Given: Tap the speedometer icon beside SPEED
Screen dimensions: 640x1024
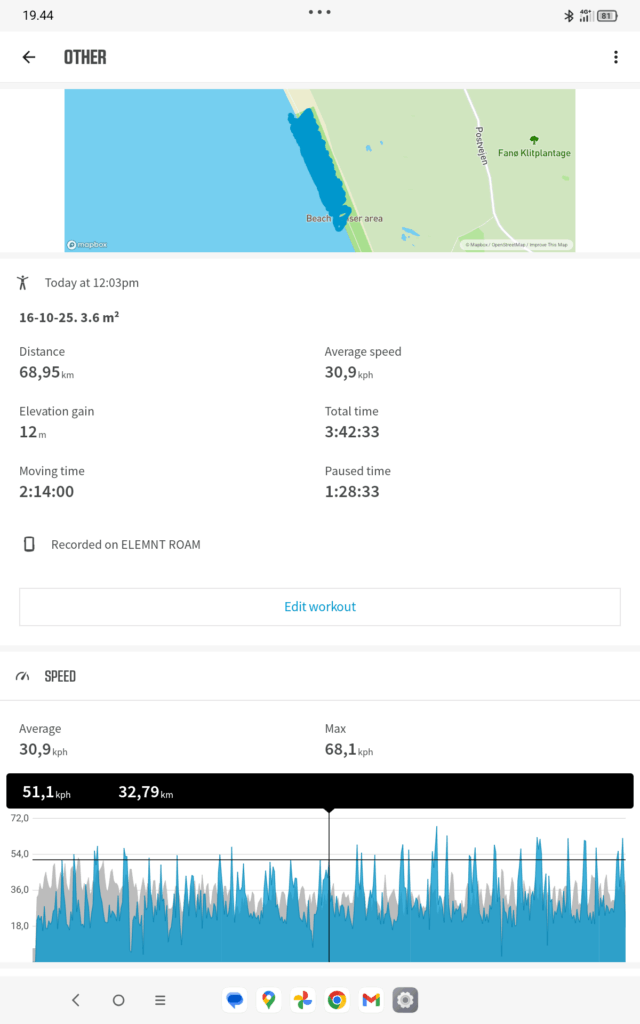Looking at the screenshot, I should point(23,677).
